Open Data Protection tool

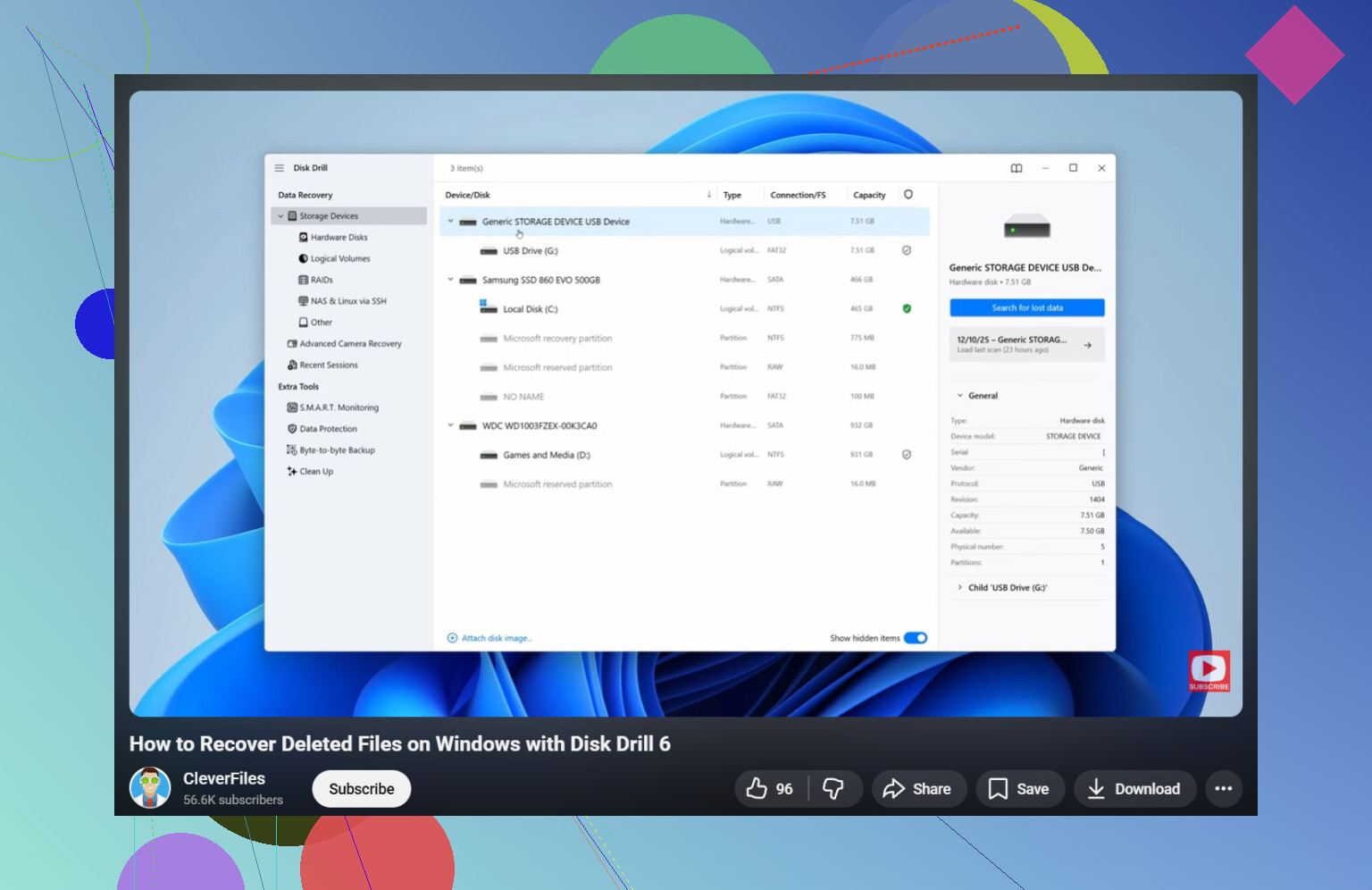click(x=328, y=429)
